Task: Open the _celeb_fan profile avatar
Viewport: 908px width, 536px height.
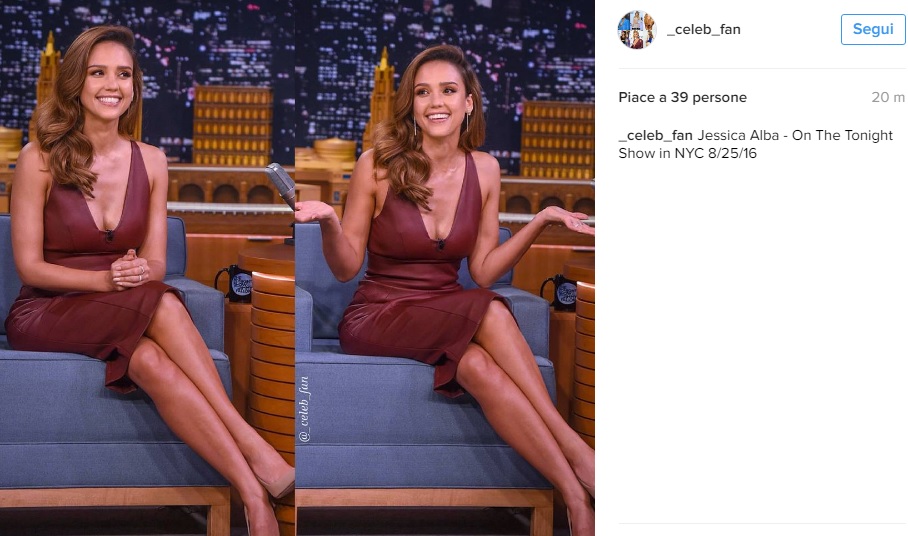Action: click(636, 30)
